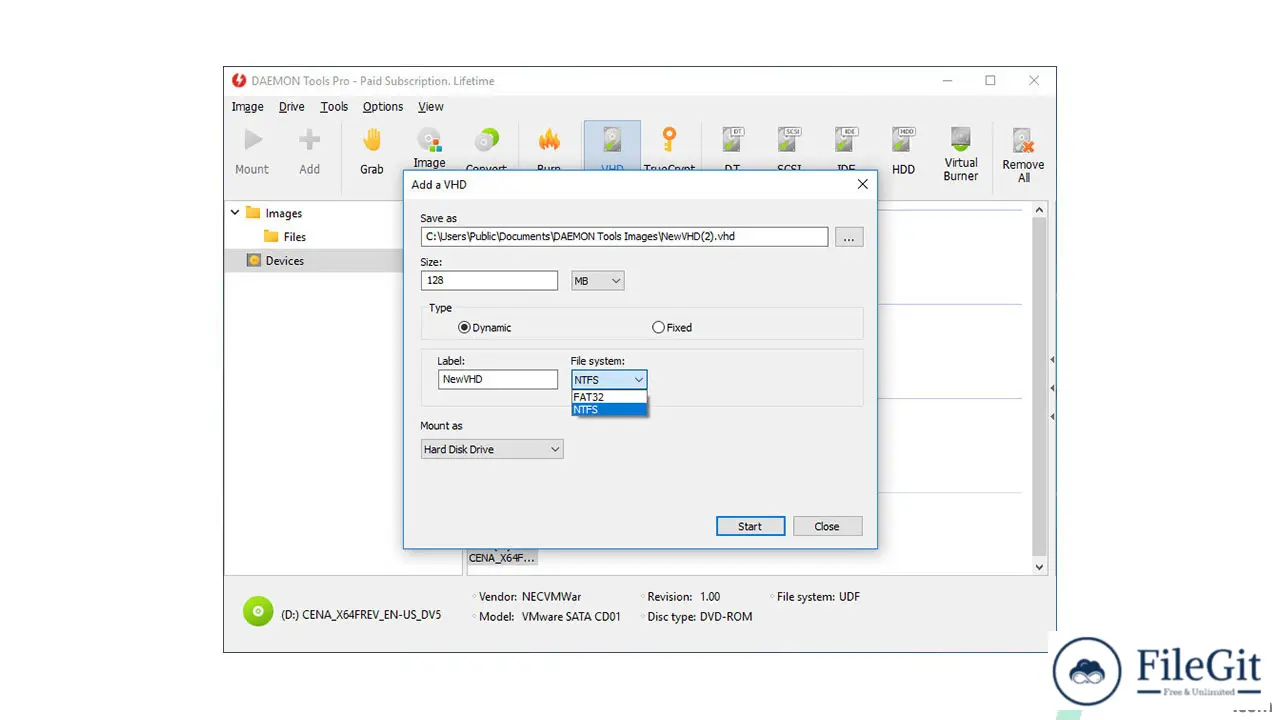
Task: Click the Remove All icon
Action: coord(1023,141)
